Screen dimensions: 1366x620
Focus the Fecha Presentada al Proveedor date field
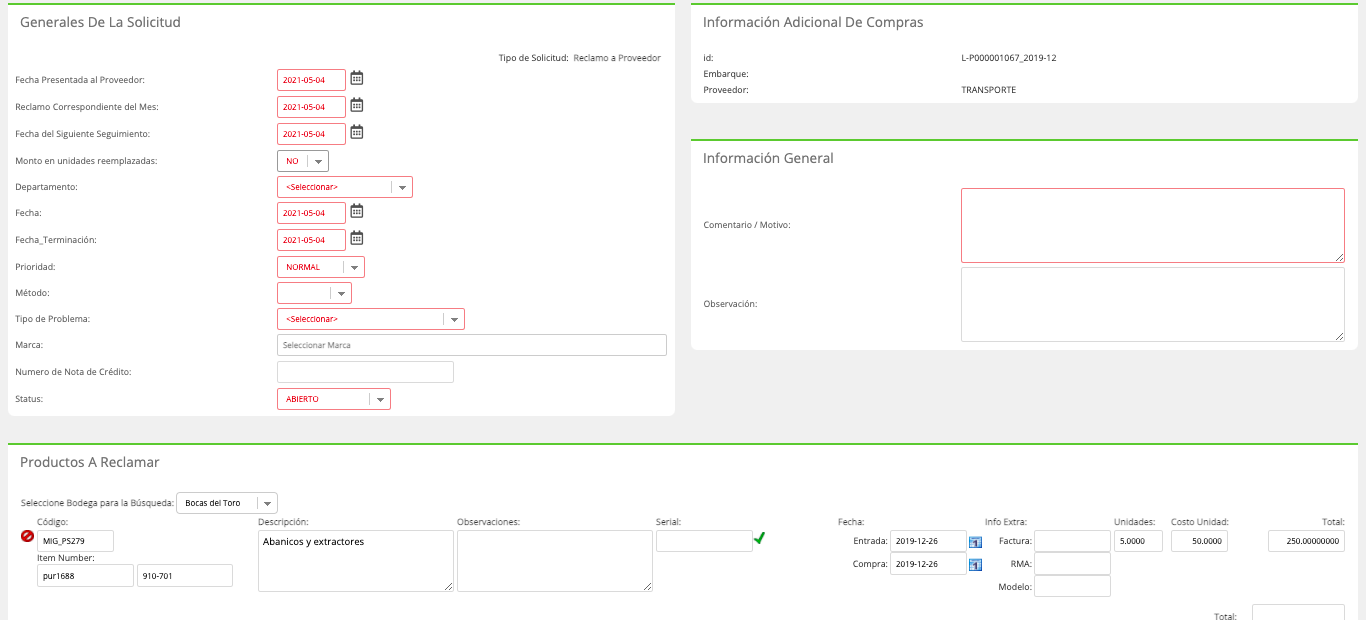[x=311, y=80]
